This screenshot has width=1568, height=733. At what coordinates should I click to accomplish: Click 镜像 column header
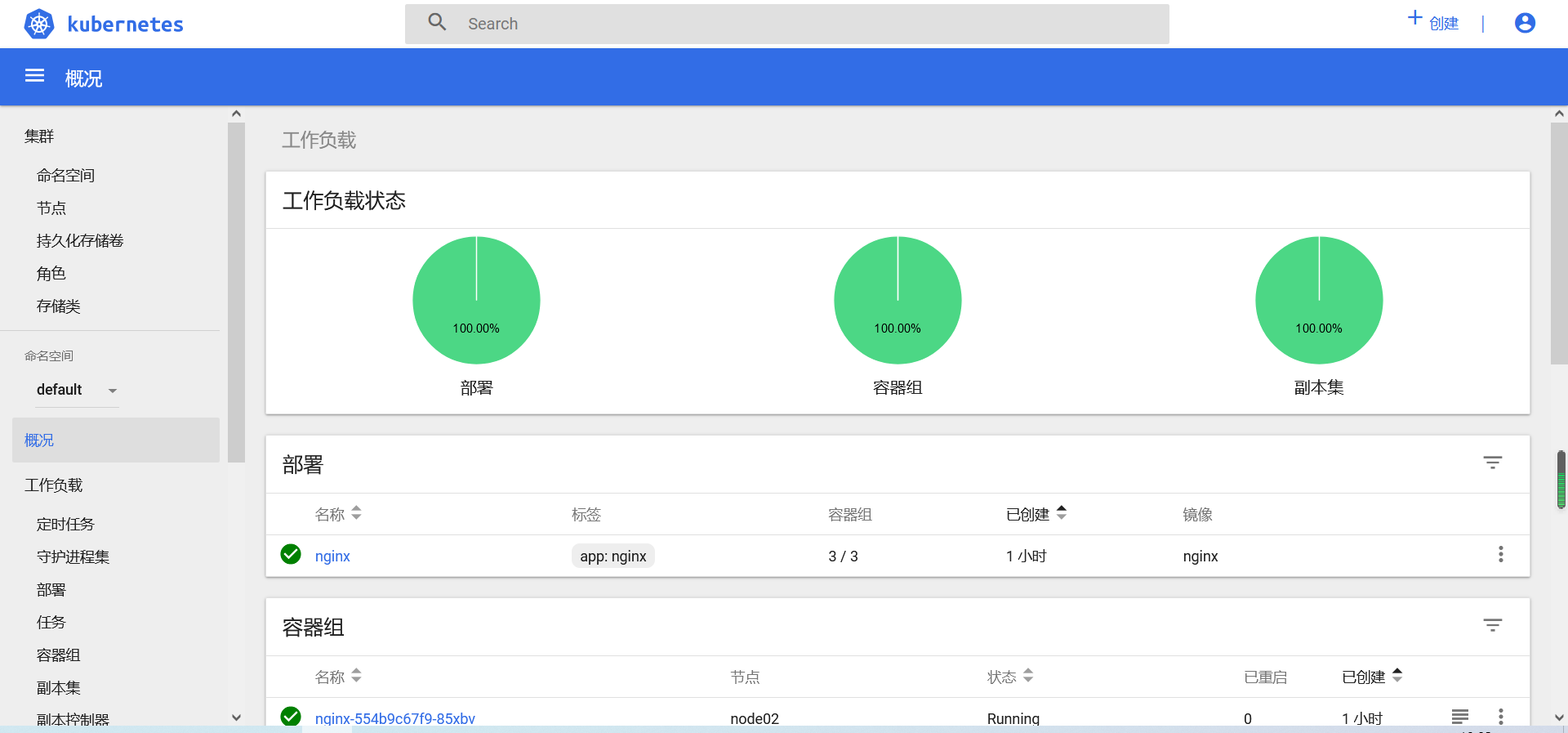pyautogui.click(x=1197, y=514)
